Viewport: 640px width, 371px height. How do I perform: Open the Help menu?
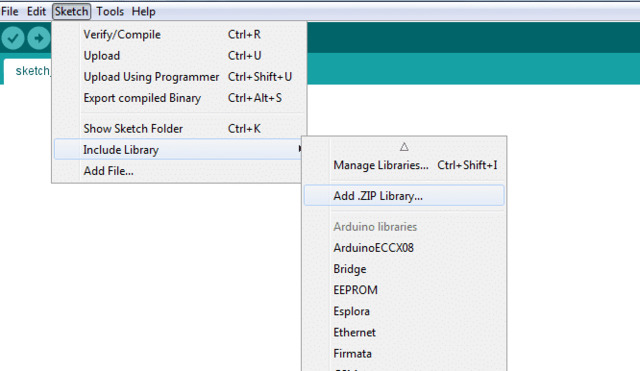[144, 11]
